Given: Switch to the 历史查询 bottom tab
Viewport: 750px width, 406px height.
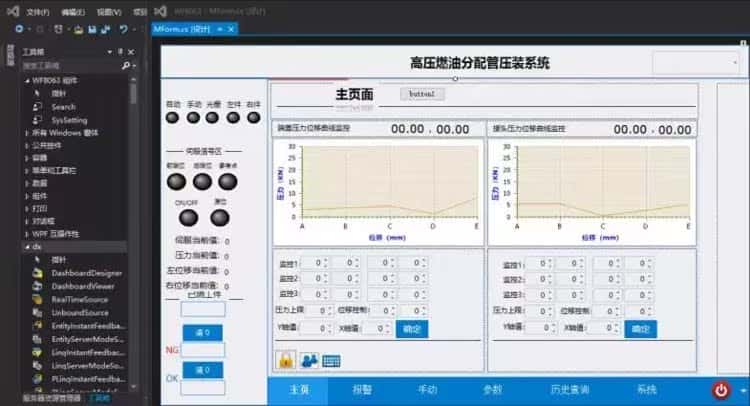Looking at the screenshot, I should click(x=570, y=390).
